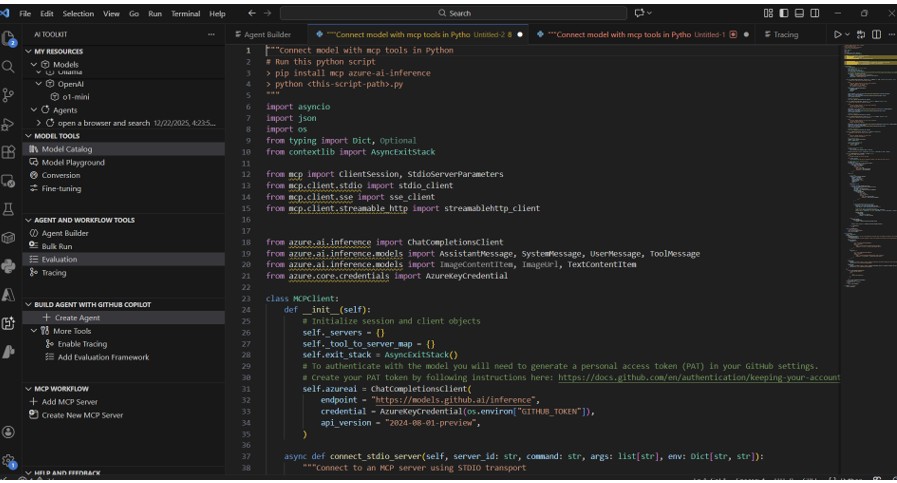897x483 pixels.
Task: Click Create Agent in the Copilot section
Action: coord(77,318)
